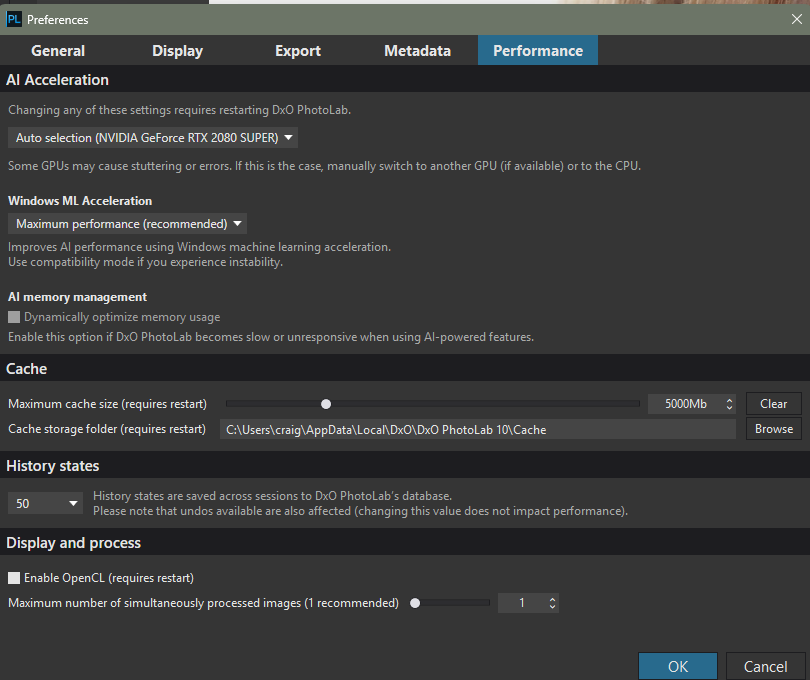Clear the cache with Clear button
This screenshot has height=680, width=810.
773,404
